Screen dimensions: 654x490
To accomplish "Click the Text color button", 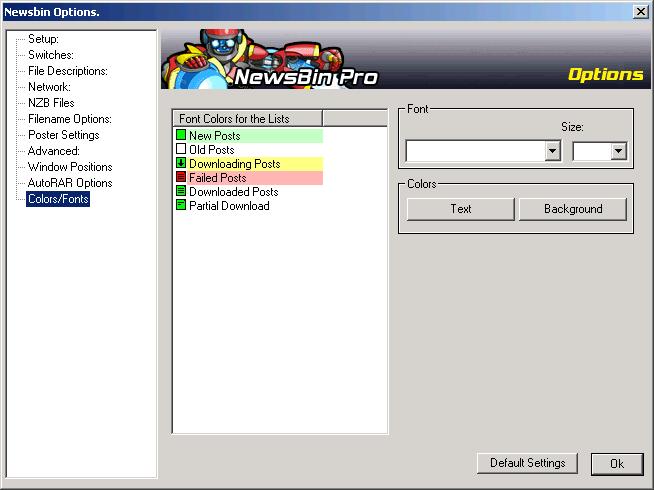I will point(461,209).
